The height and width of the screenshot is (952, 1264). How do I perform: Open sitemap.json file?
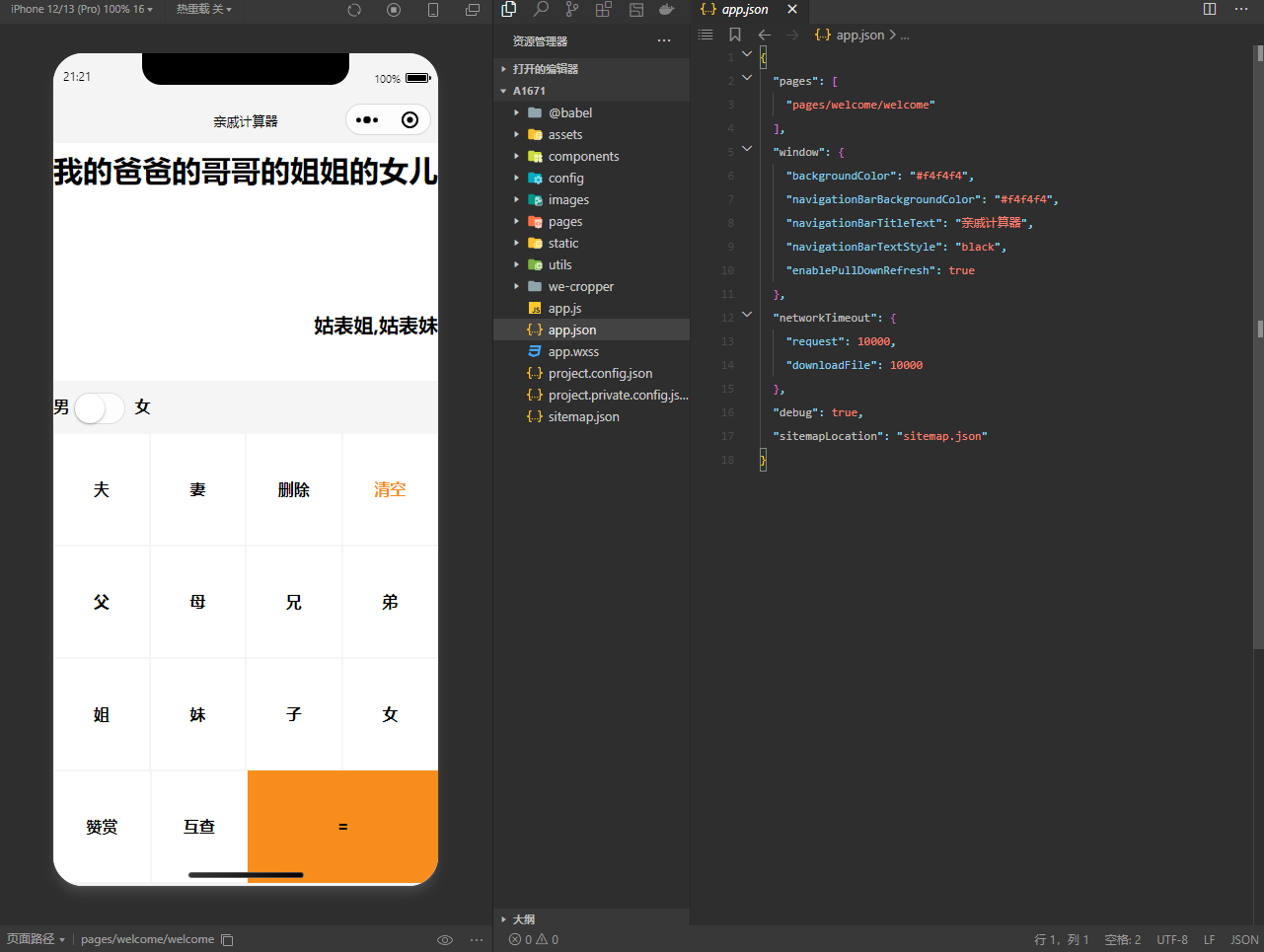(592, 416)
